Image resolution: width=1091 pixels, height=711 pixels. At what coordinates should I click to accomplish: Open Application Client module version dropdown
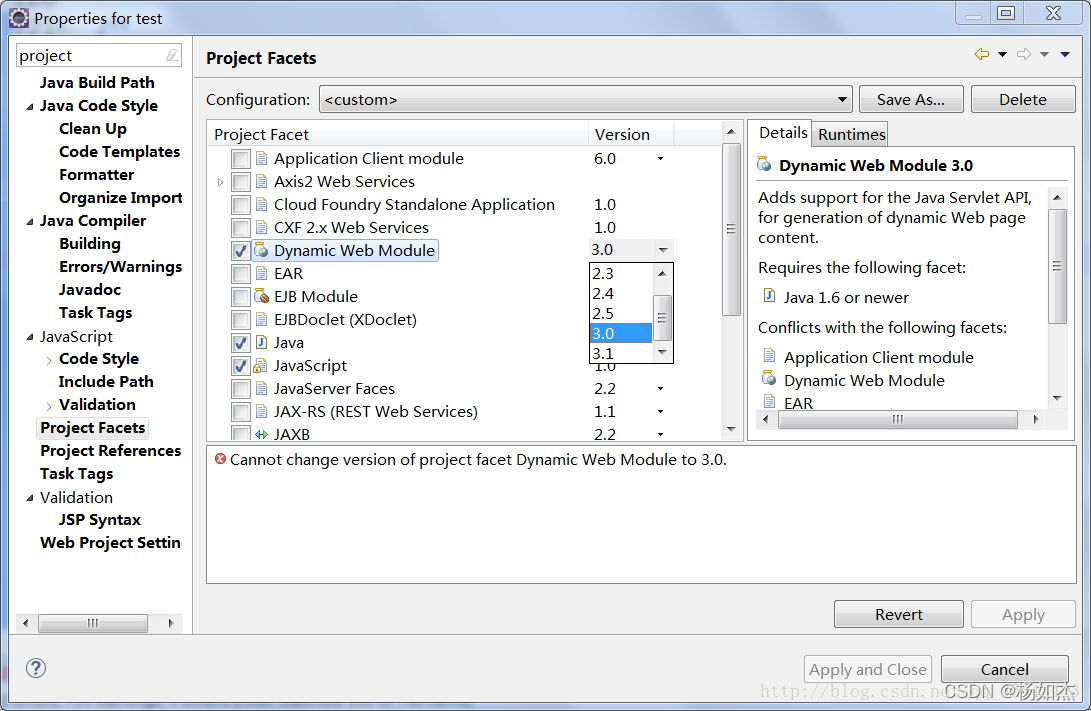(x=660, y=159)
